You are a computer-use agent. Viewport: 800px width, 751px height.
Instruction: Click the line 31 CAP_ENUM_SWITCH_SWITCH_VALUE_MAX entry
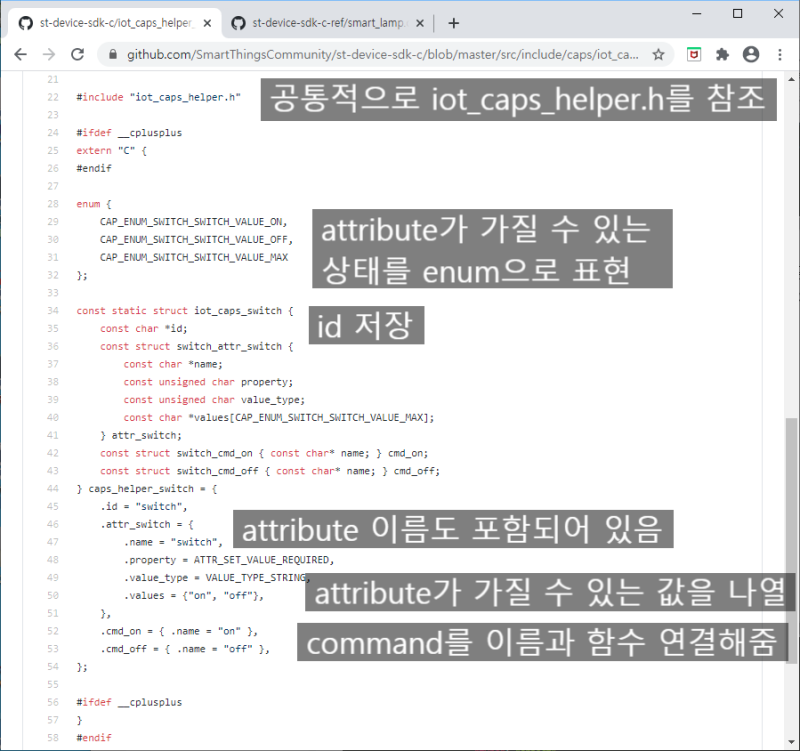[x=194, y=257]
